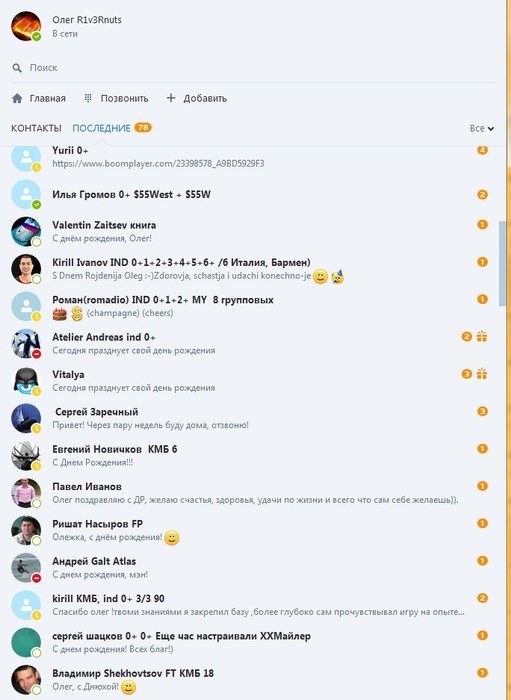Open Олег R1v3Rnuts profile avatar
511x700 pixels.
(x=26, y=26)
